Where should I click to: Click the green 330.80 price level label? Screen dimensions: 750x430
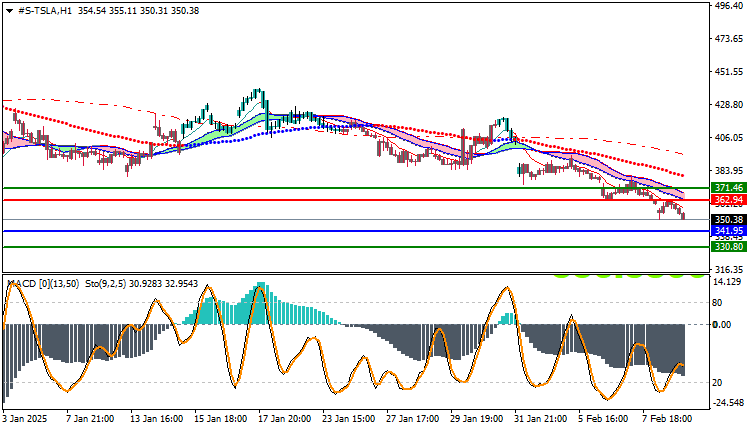pos(728,247)
